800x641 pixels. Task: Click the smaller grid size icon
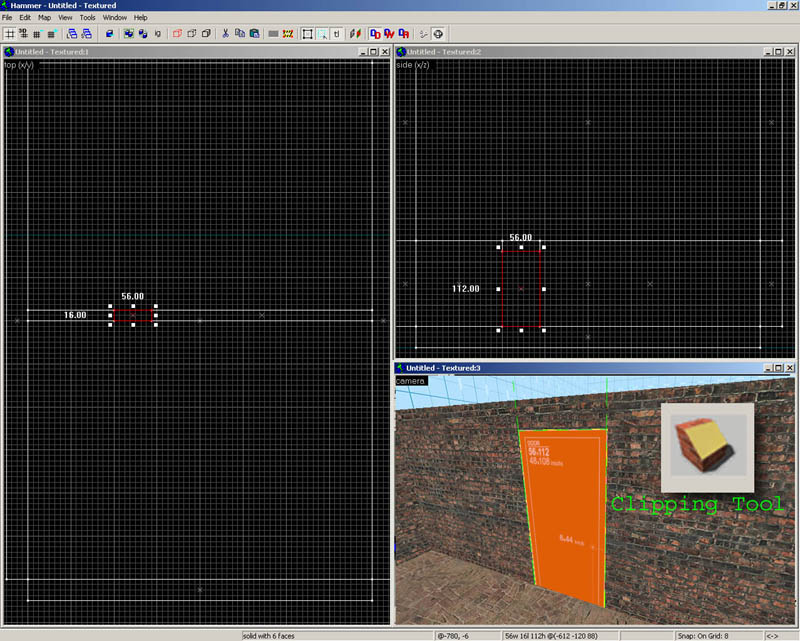tap(36, 33)
